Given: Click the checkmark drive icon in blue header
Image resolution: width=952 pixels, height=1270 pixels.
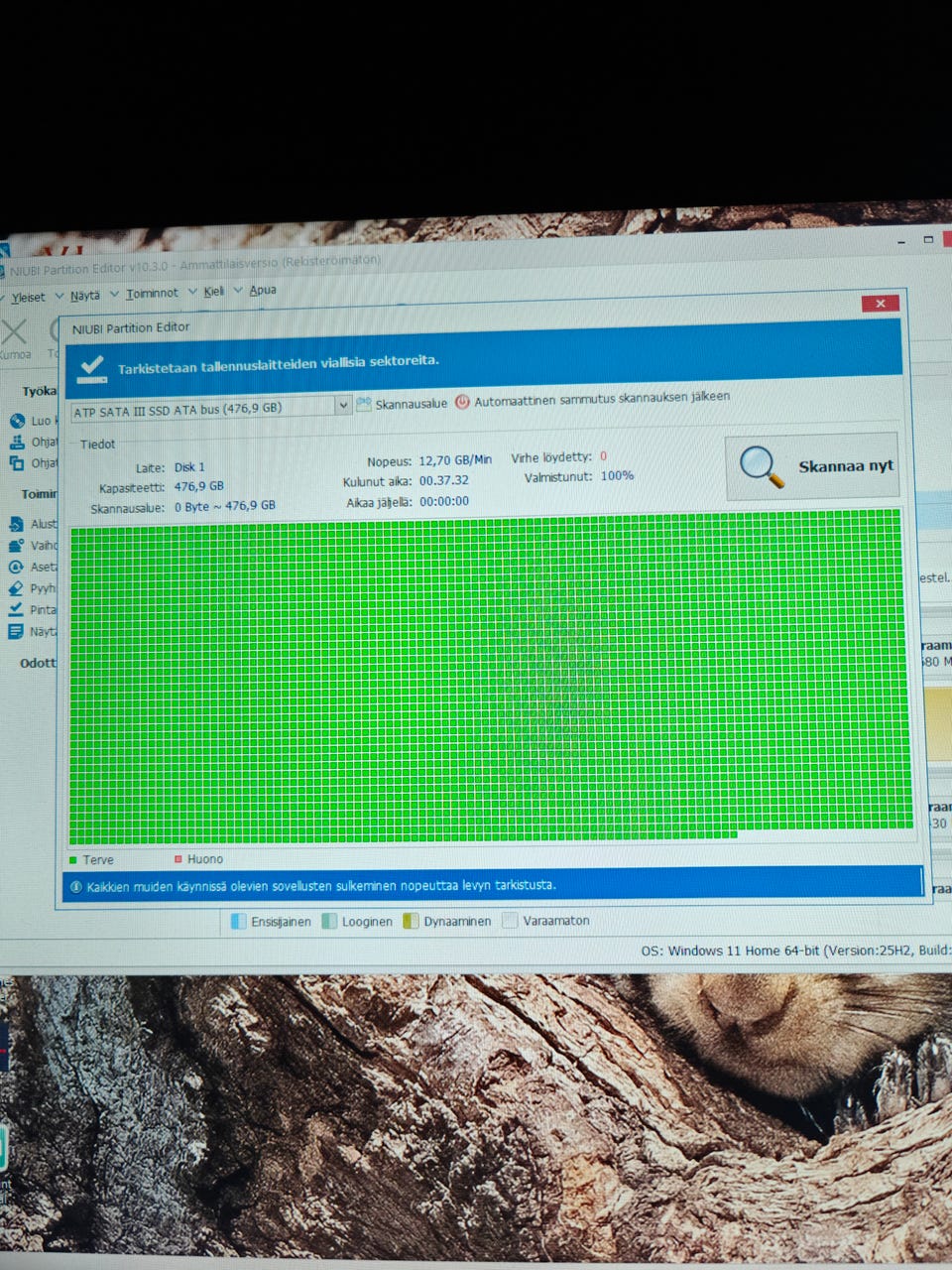Looking at the screenshot, I should 92,367.
